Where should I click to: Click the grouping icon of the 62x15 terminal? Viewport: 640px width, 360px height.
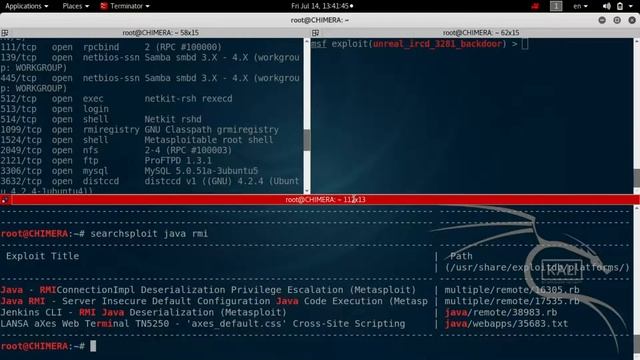click(x=316, y=33)
